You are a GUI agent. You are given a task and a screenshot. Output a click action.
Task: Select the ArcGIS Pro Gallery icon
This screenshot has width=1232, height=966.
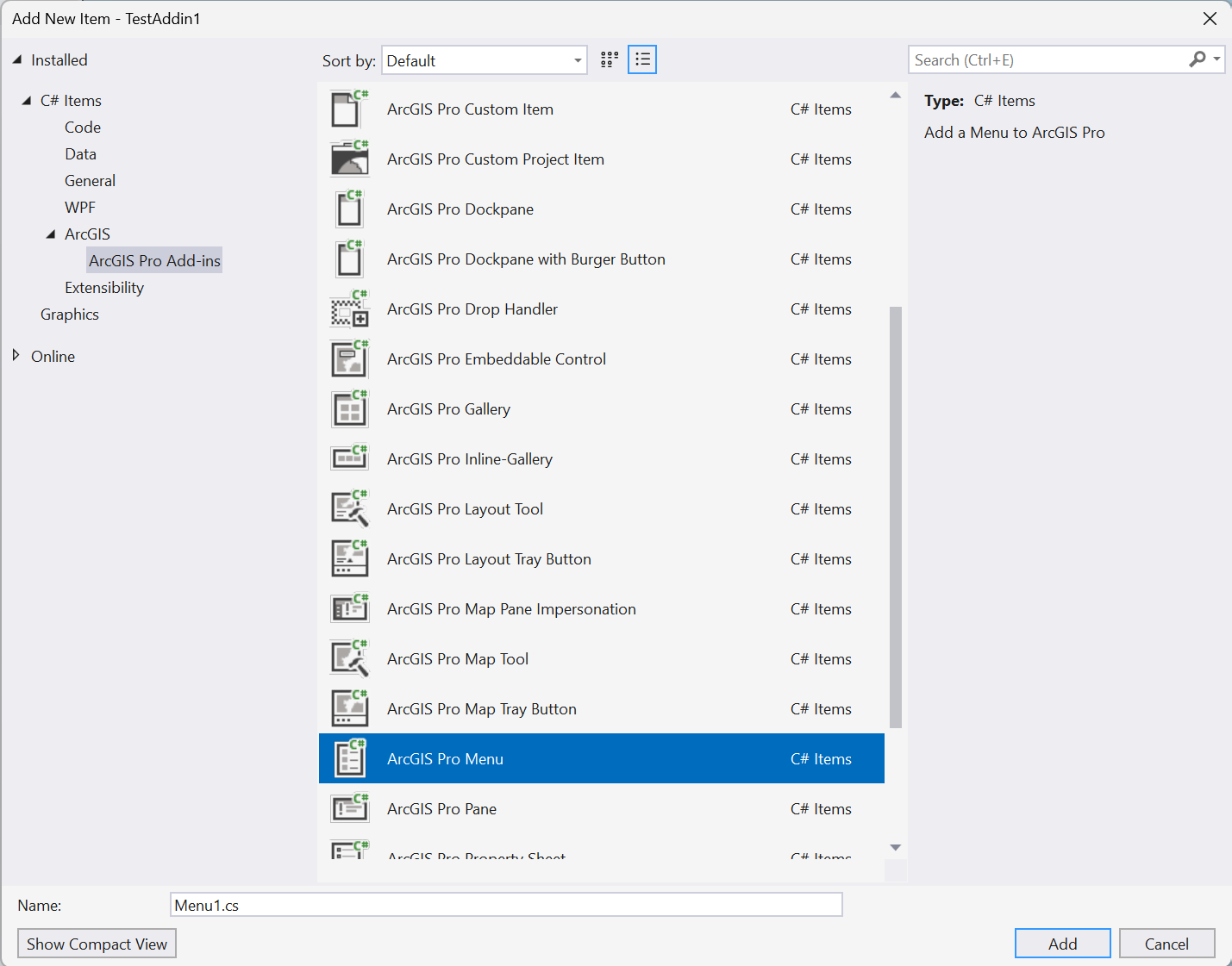point(349,408)
